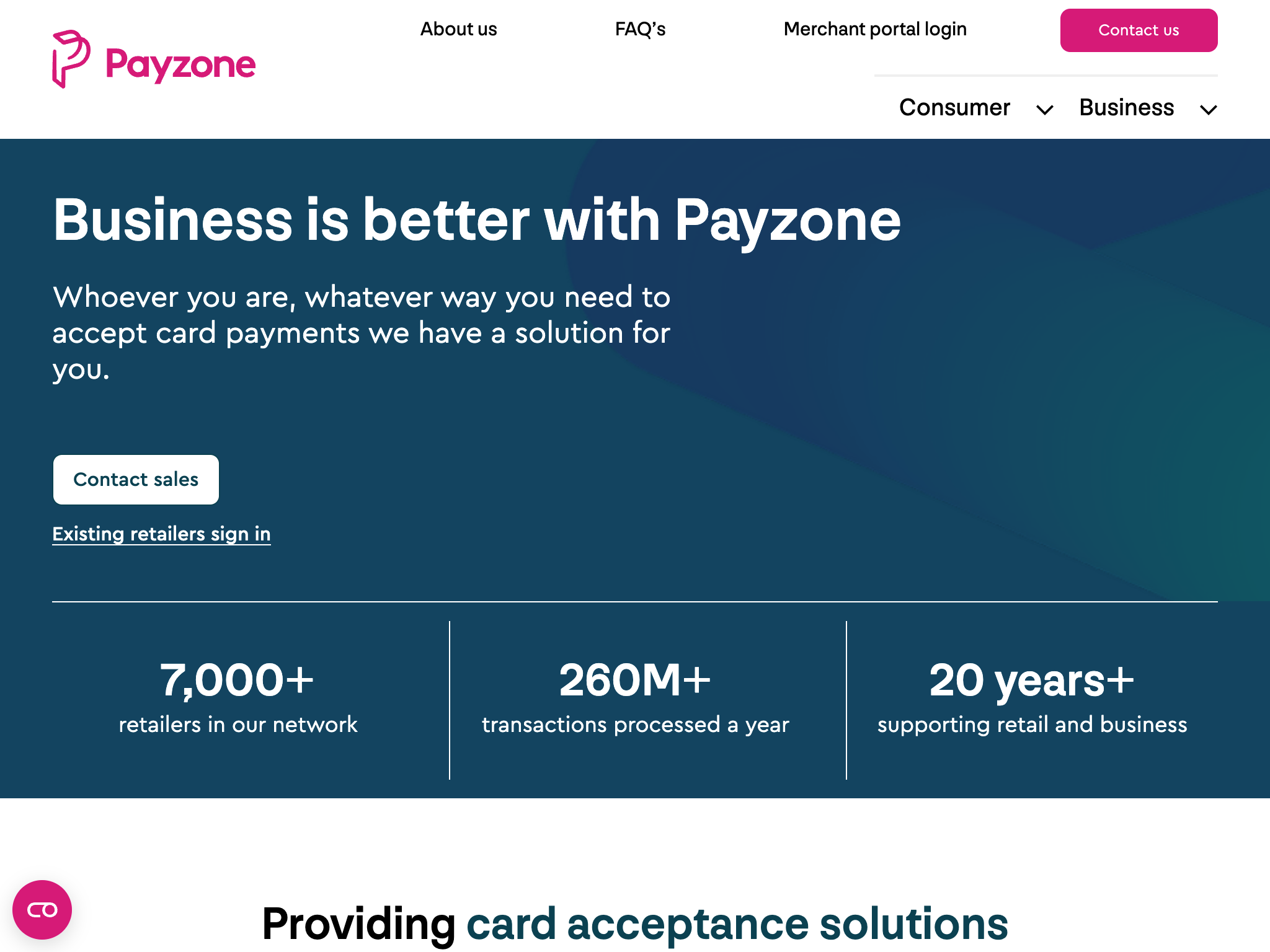
Task: Click the hero paragraph about card payments
Action: (362, 333)
